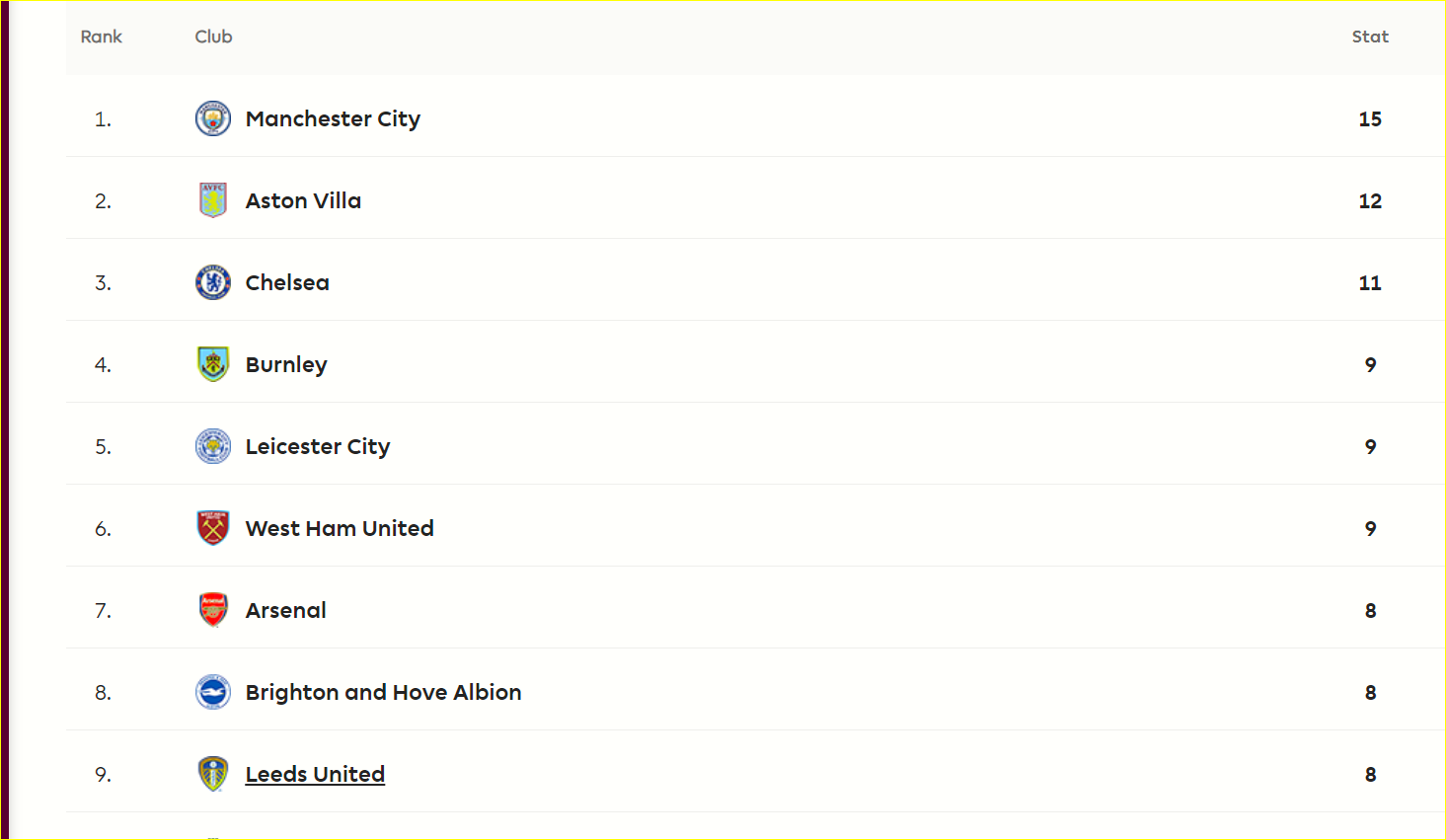Open the Brighton and Hove Albion link
Screen dimensions: 1446x840
383,693
